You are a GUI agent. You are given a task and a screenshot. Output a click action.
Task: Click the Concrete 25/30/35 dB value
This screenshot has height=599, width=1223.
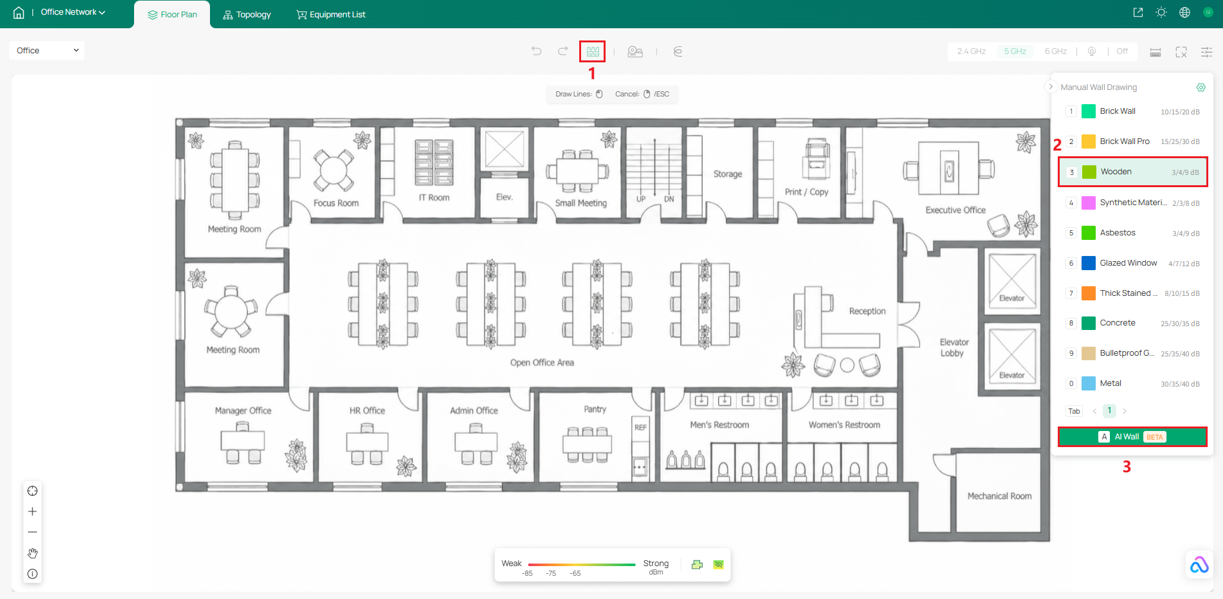[x=1180, y=324]
